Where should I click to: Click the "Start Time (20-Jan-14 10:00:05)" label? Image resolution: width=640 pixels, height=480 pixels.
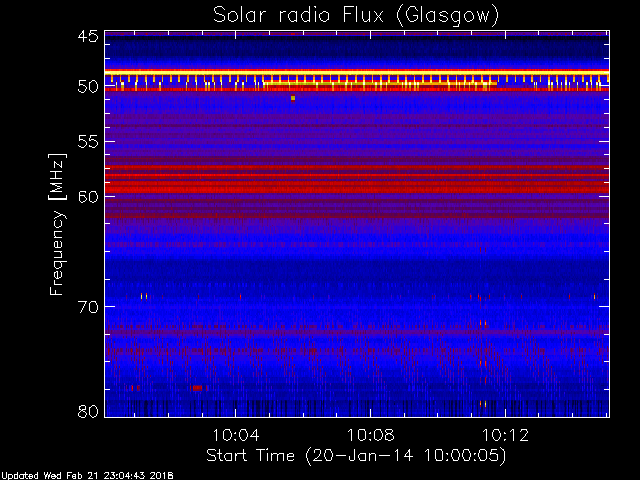click(356, 456)
